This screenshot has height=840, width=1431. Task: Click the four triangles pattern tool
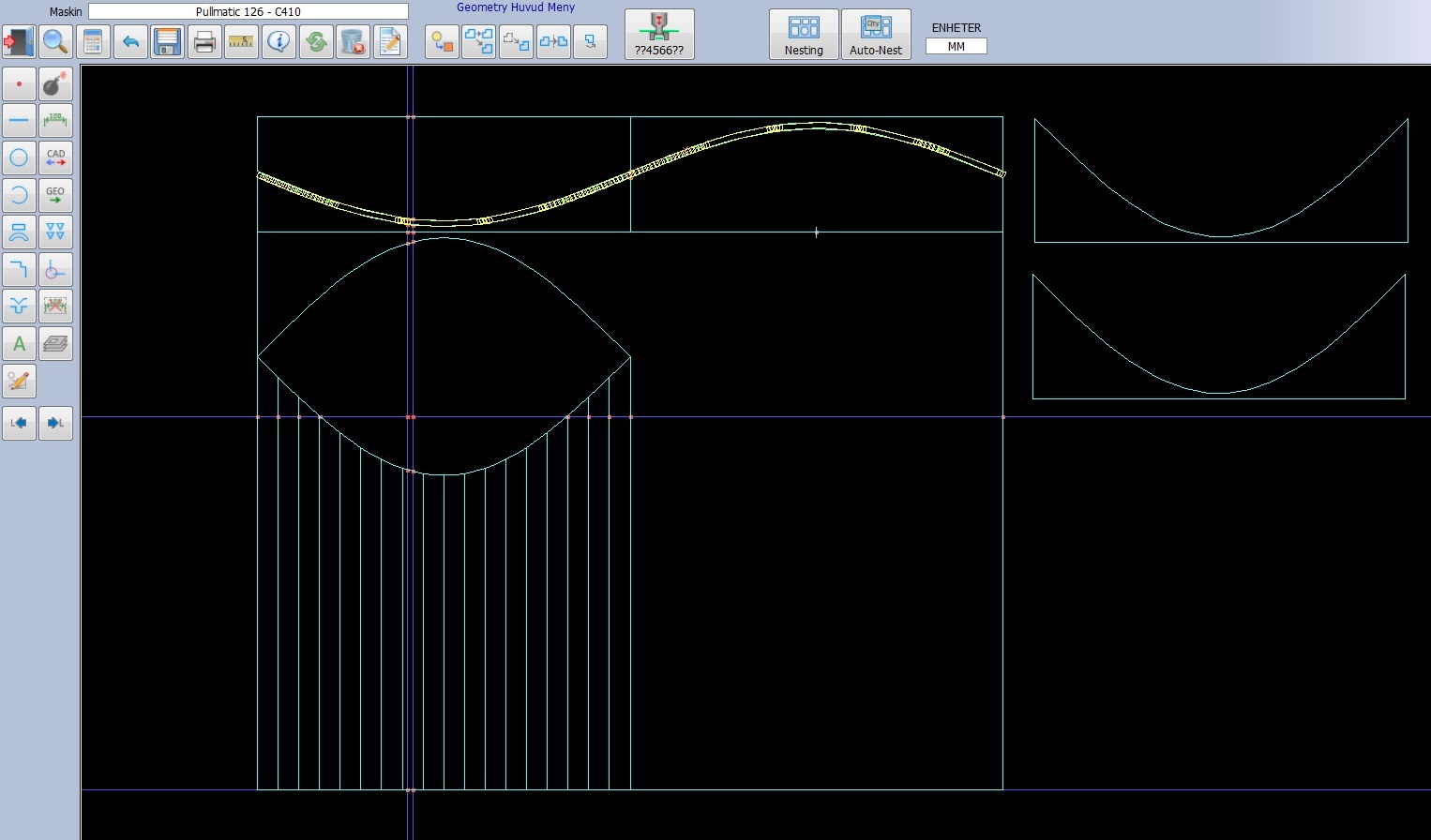55,232
